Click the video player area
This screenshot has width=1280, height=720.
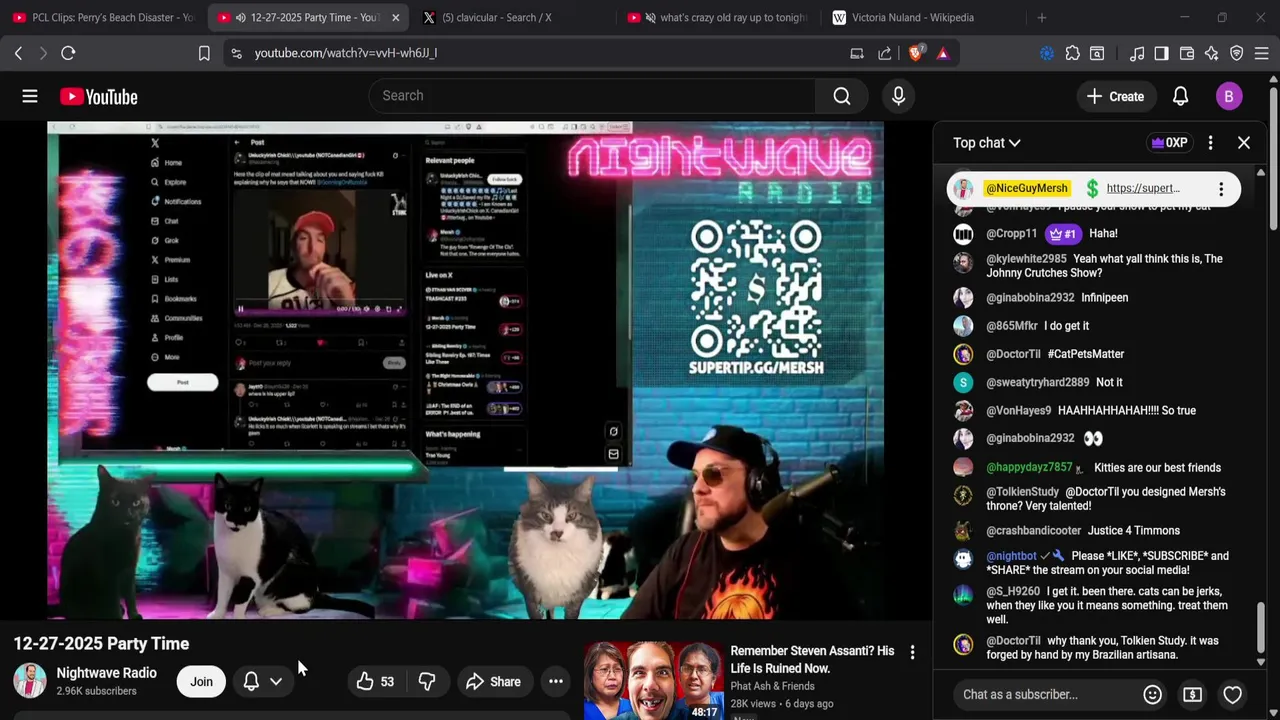coord(465,370)
